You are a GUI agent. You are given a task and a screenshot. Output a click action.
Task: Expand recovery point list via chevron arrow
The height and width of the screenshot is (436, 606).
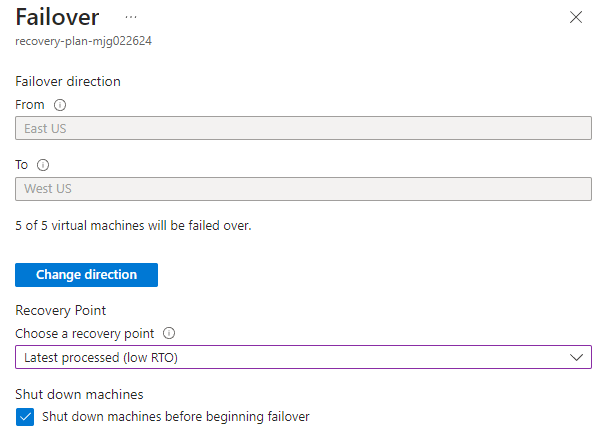click(x=576, y=357)
